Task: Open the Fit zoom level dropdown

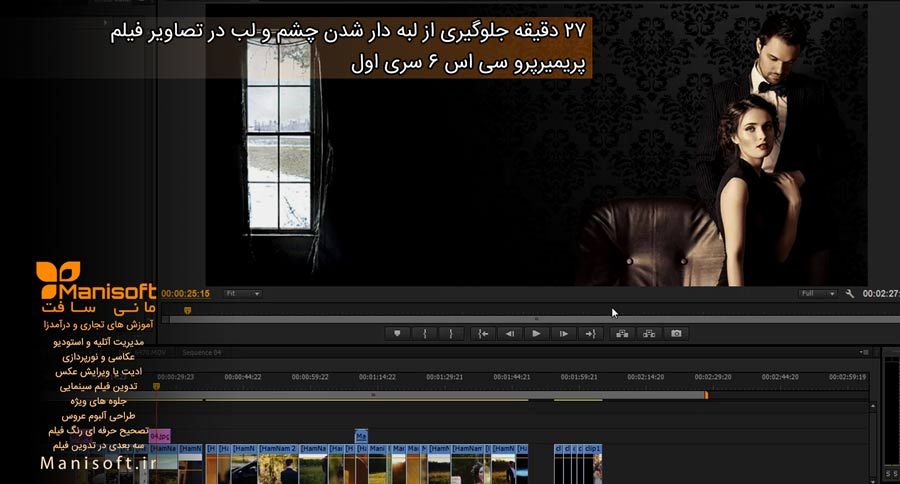Action: (x=243, y=293)
